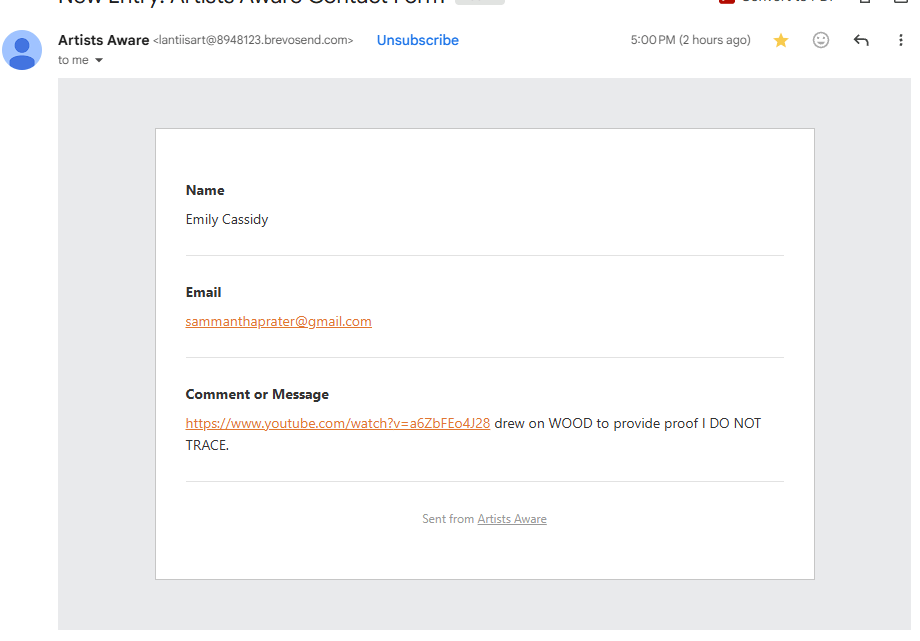Click the name Emily Cassidy
The width and height of the screenshot is (920, 641).
226,220
